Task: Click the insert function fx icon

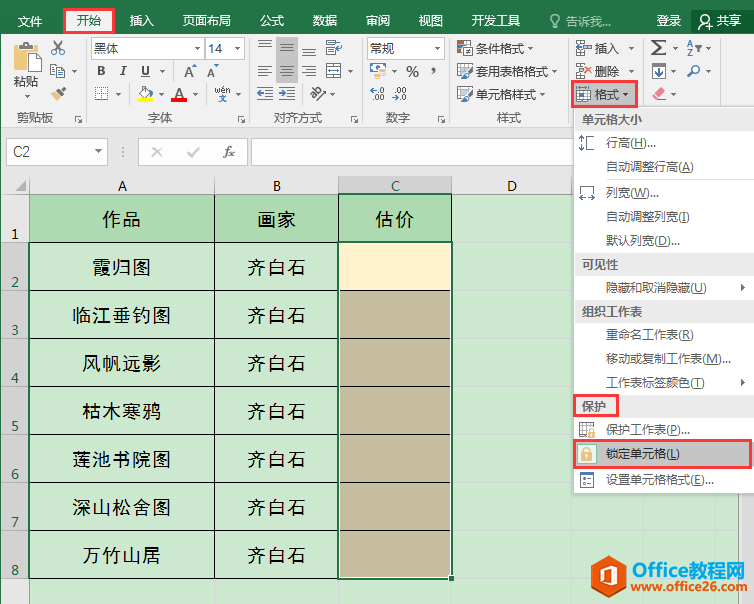Action: click(229, 152)
